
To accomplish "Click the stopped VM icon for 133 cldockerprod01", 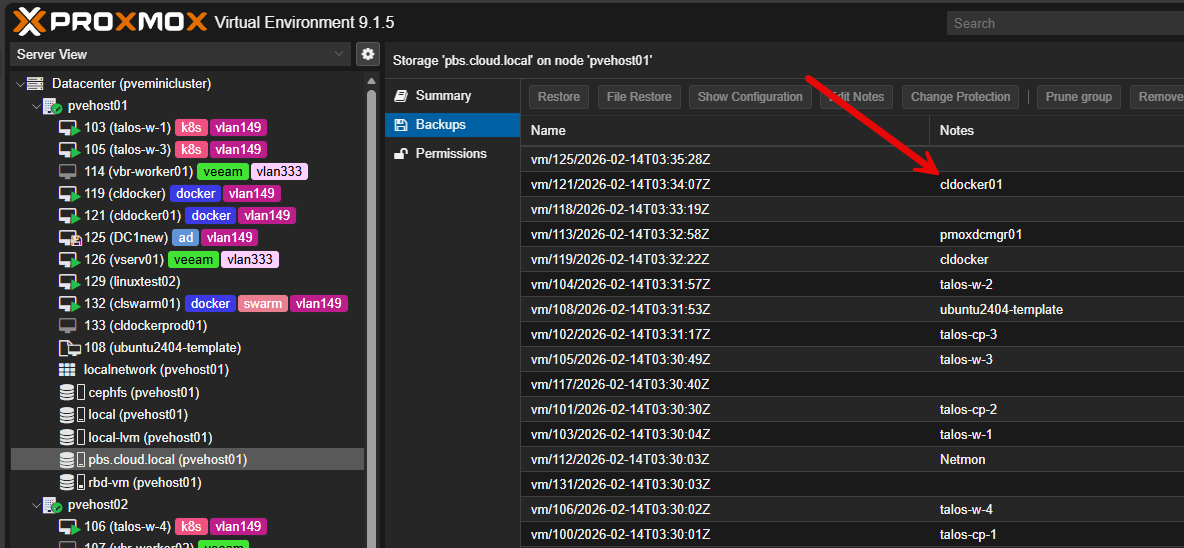I will point(68,325).
